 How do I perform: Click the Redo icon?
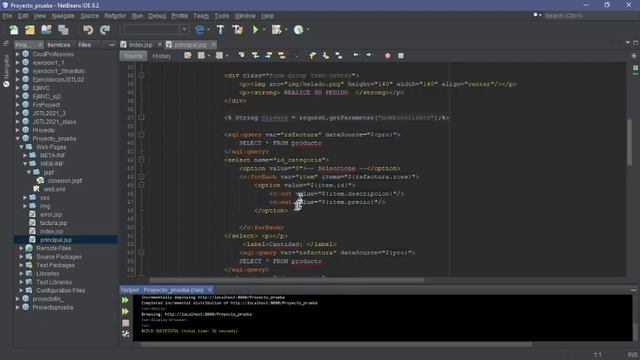105,30
